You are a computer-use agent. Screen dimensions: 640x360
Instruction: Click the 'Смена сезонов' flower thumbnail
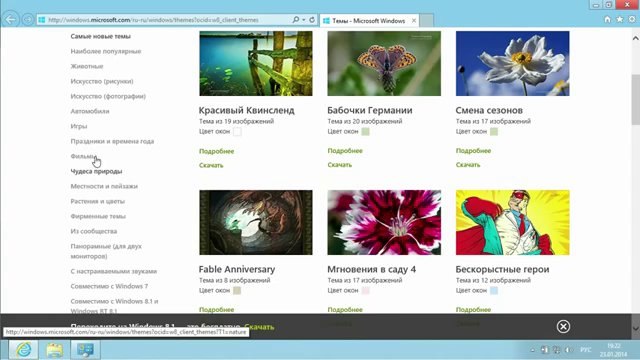click(x=513, y=63)
